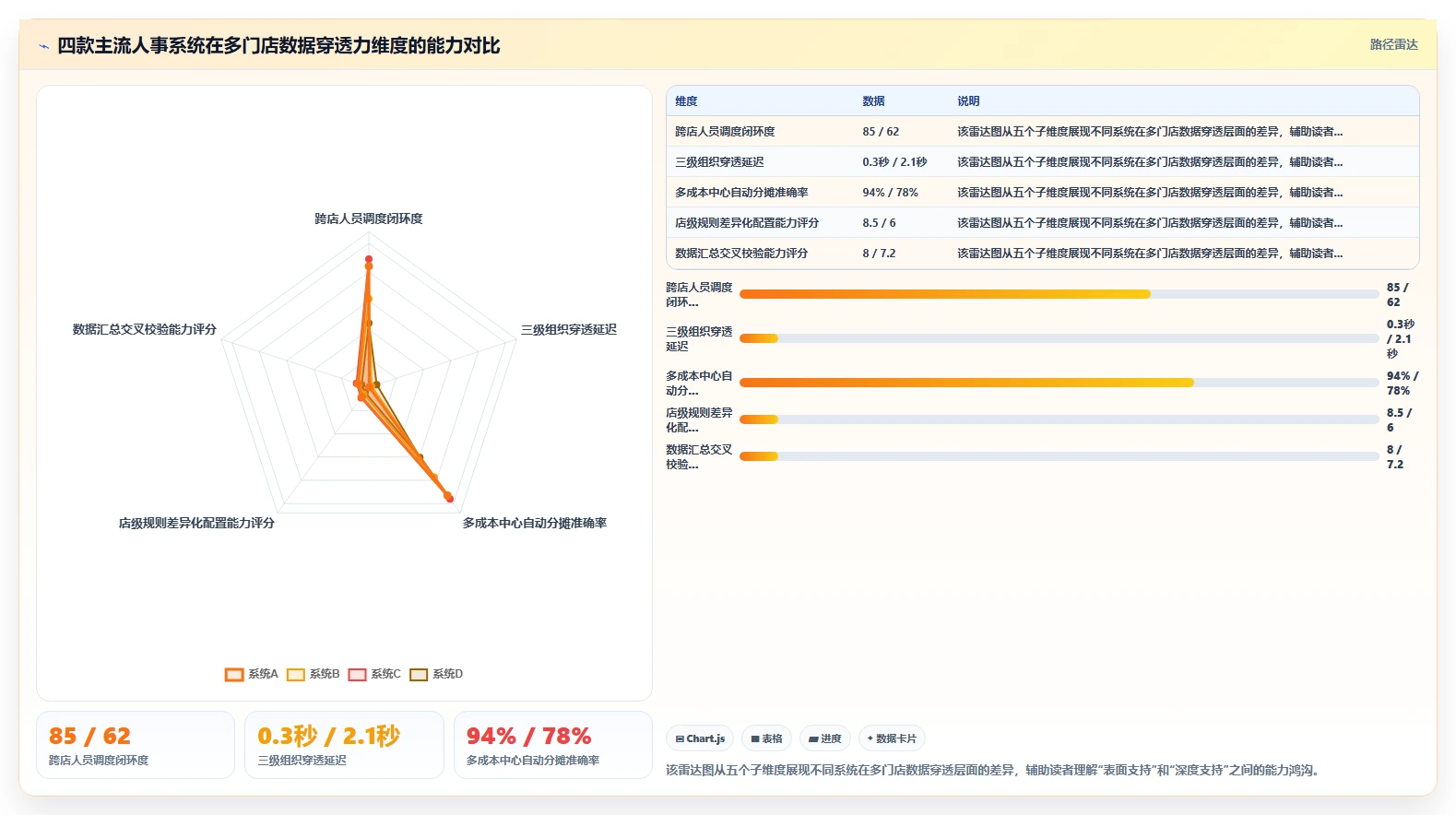Click the 三级组织穿透延迟 progress bar
The height and width of the screenshot is (815, 1456).
point(1059,338)
